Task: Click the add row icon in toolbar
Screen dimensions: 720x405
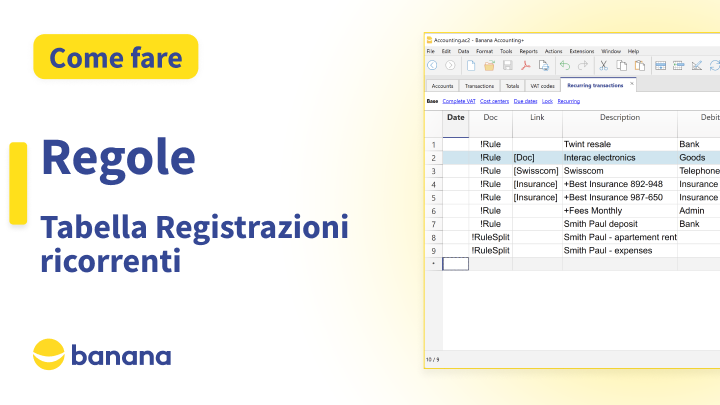Action: pyautogui.click(x=678, y=66)
